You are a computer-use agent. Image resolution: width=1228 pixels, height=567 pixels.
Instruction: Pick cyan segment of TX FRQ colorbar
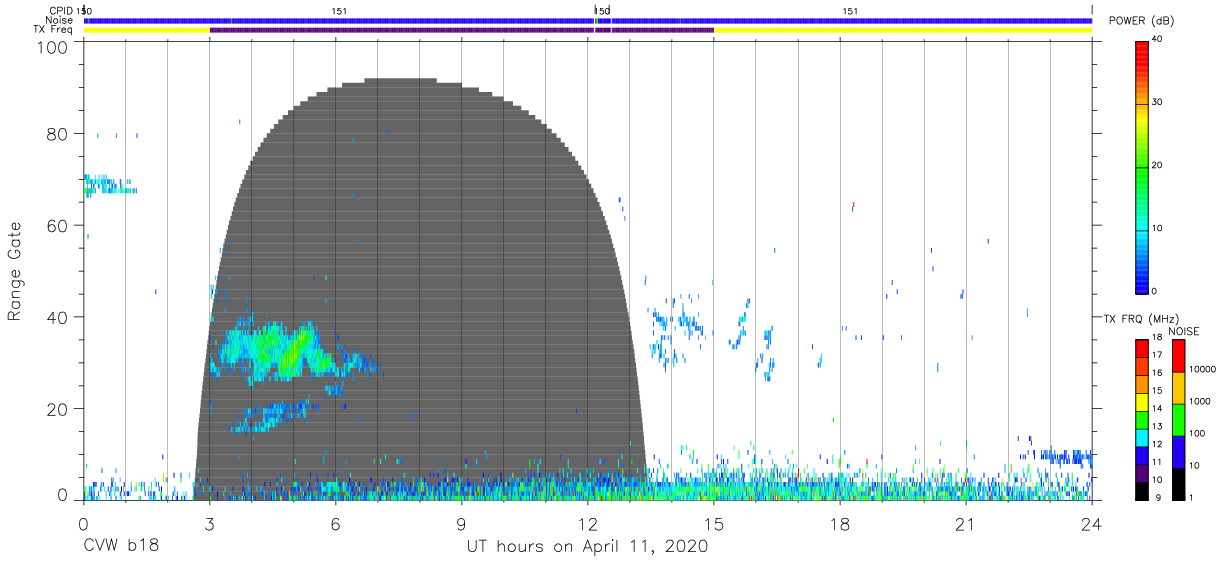1142,438
